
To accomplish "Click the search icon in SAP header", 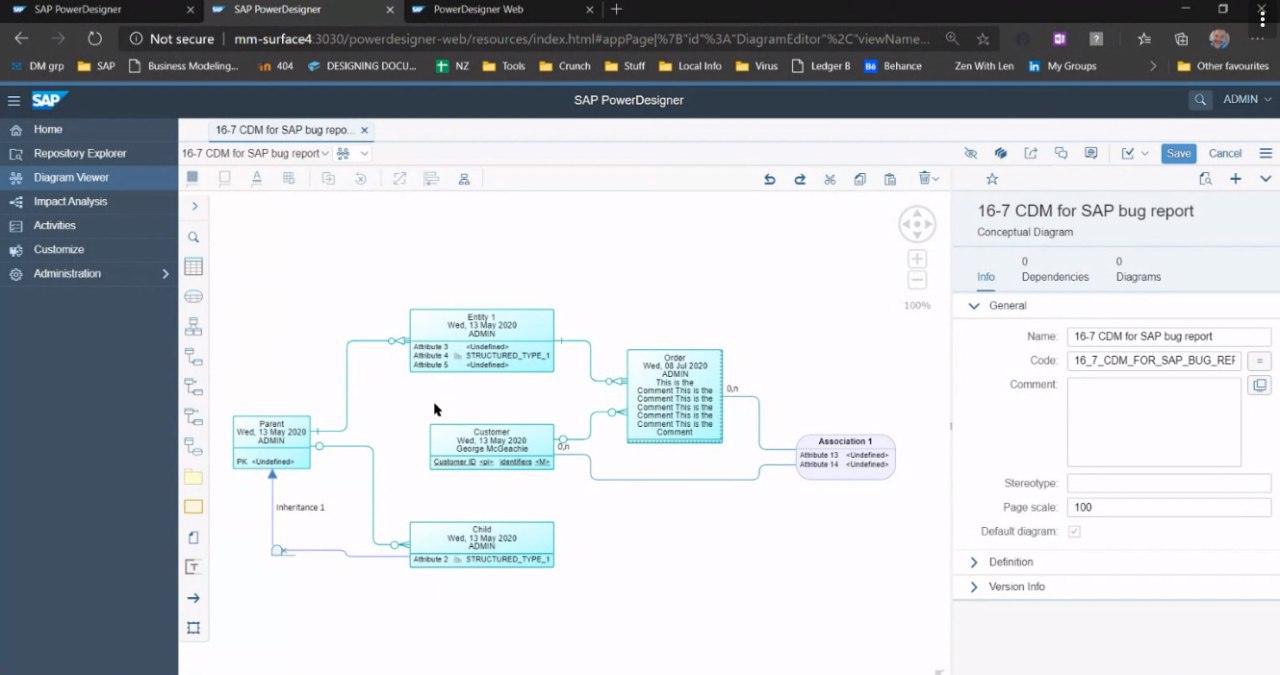I will coord(1200,100).
